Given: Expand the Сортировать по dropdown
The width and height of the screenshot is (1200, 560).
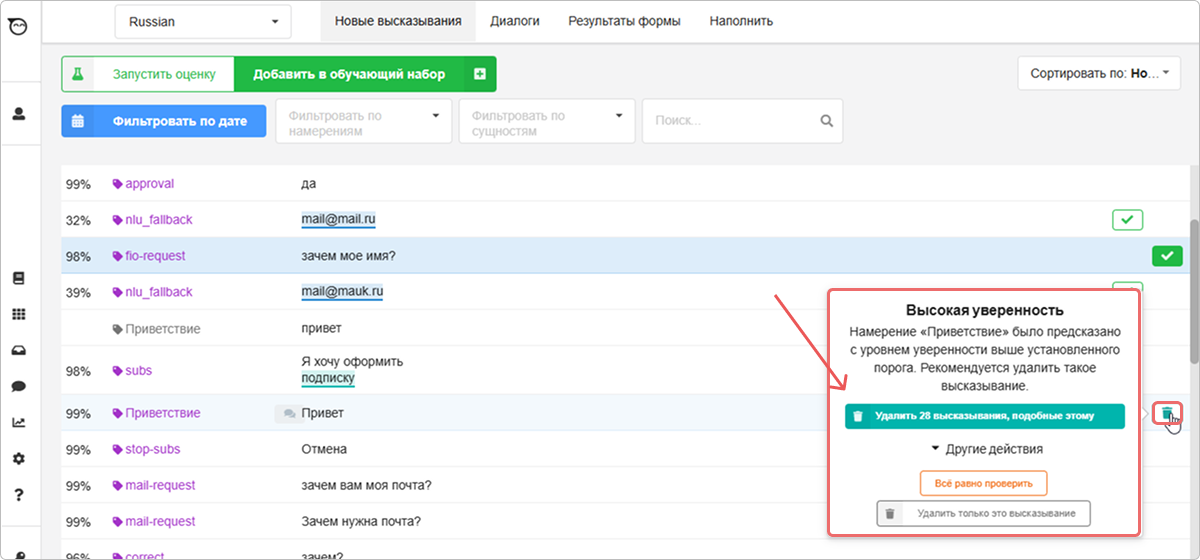Looking at the screenshot, I should click(1098, 73).
